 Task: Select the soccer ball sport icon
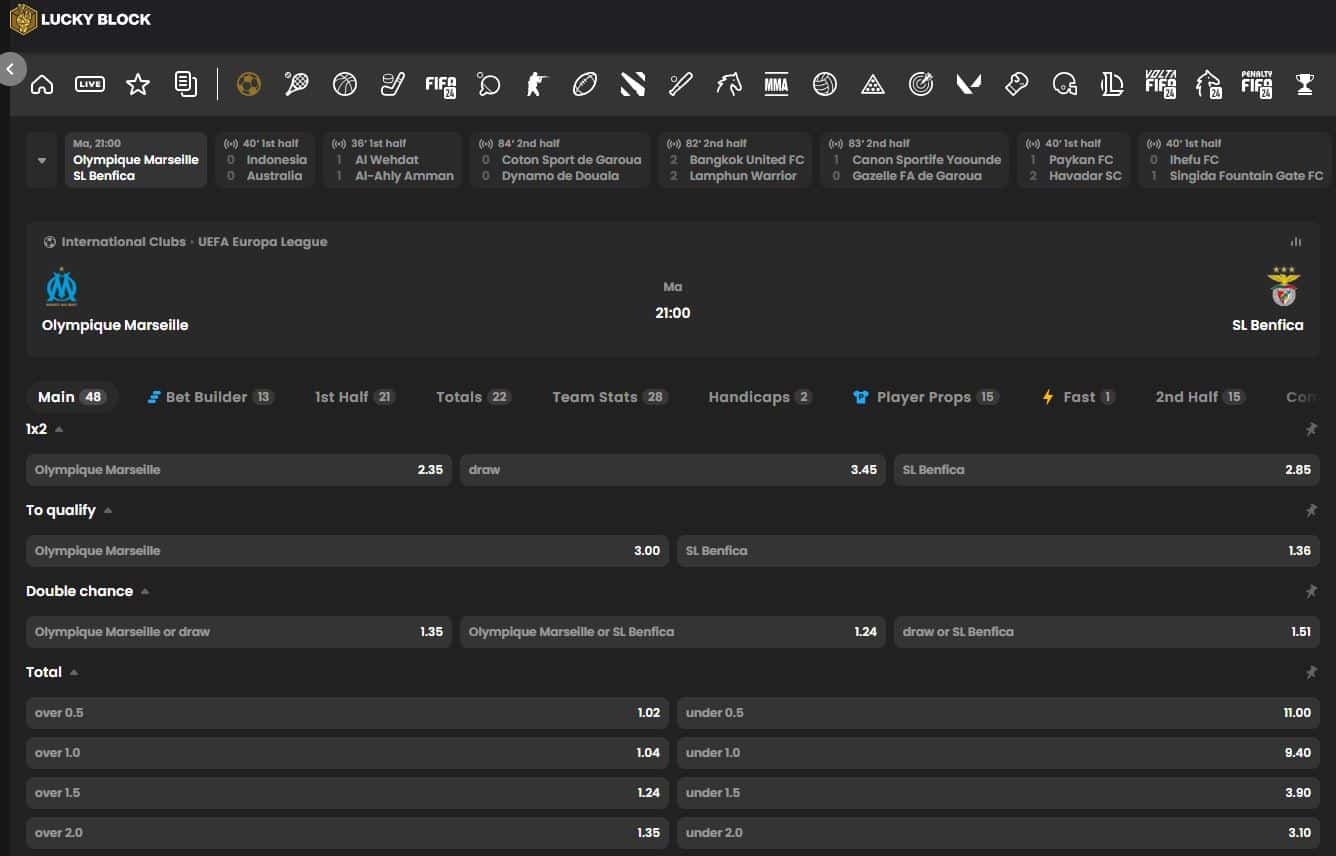249,84
